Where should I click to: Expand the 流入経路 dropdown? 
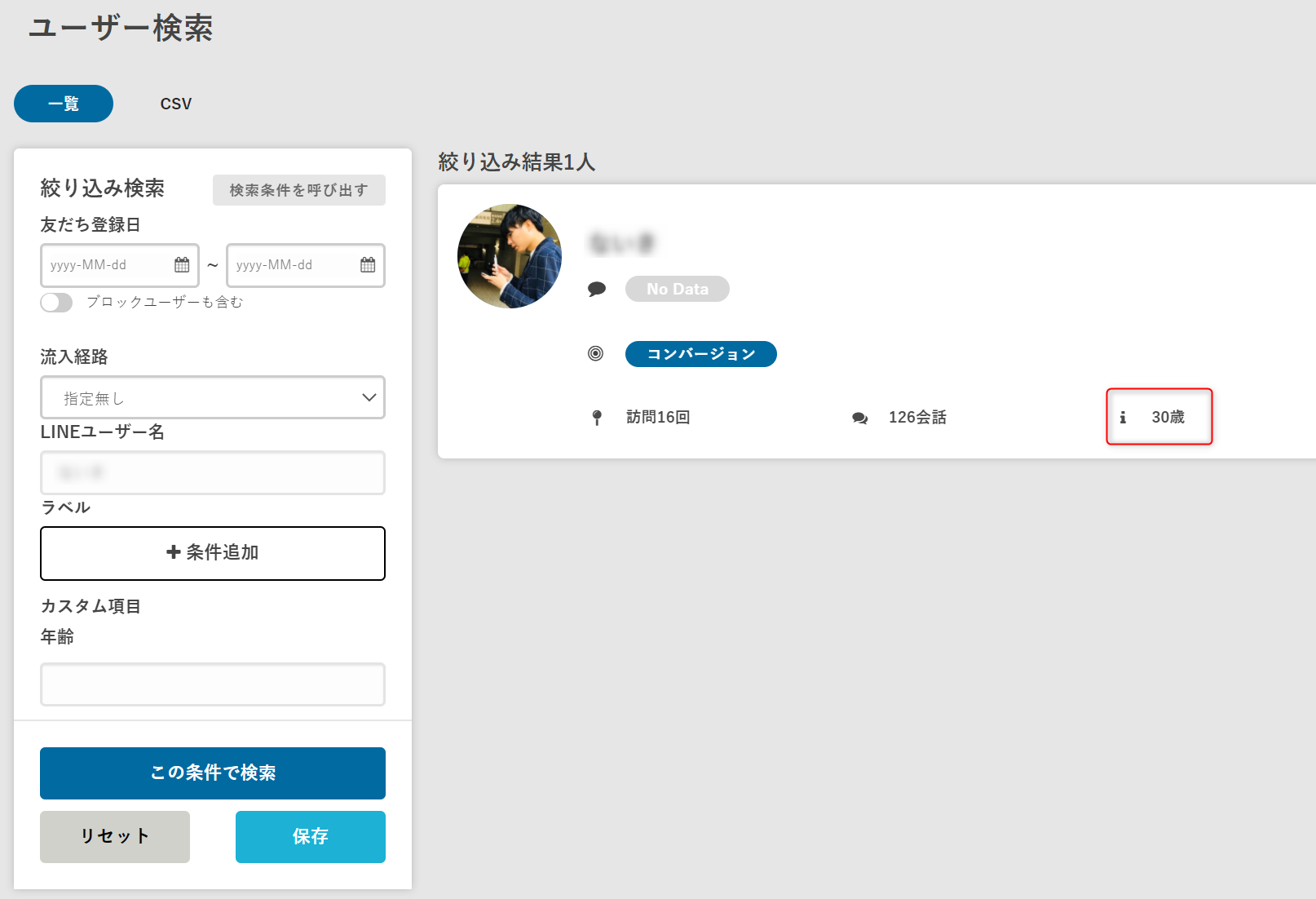point(213,398)
